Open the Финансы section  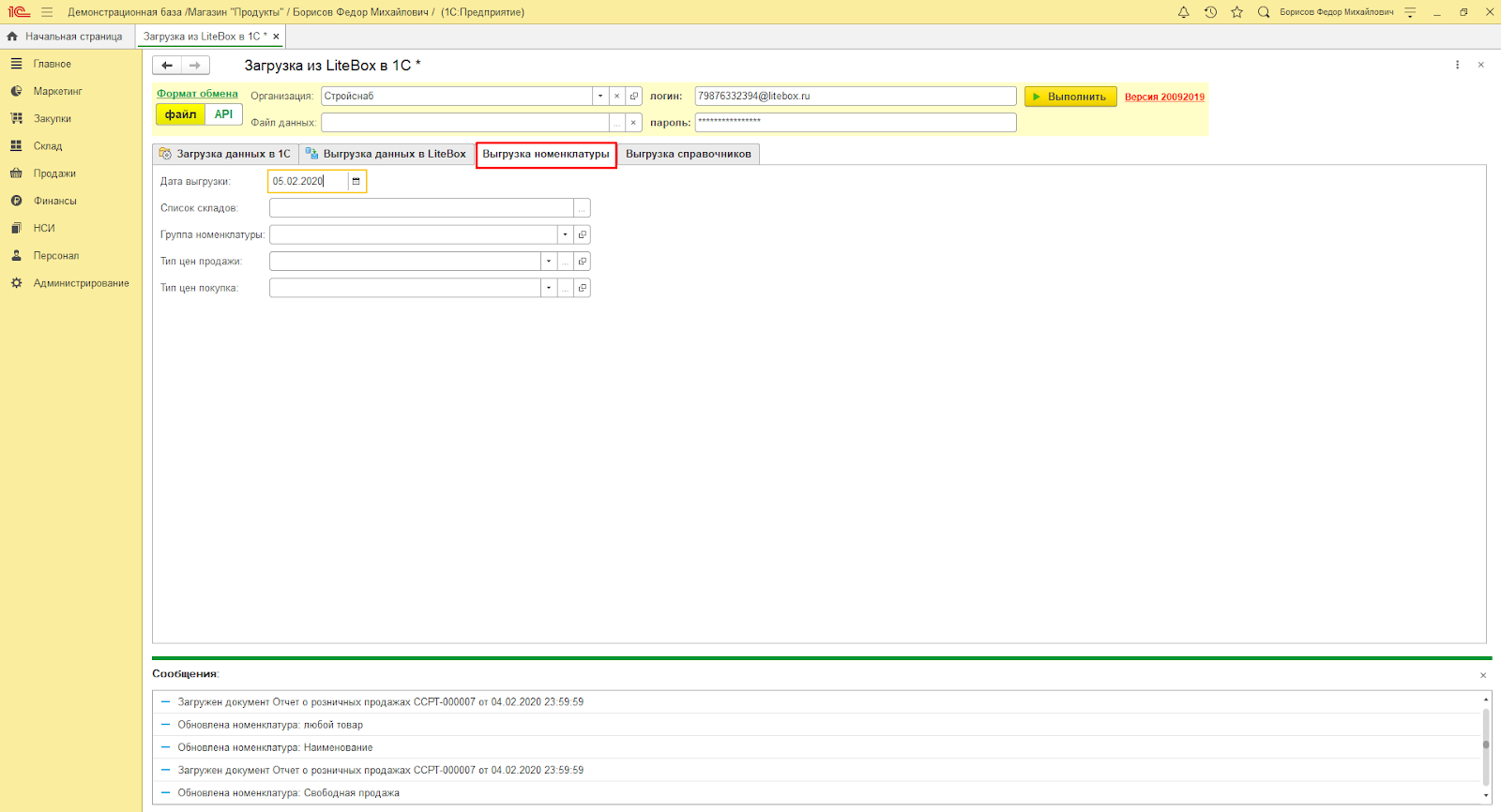(x=55, y=201)
